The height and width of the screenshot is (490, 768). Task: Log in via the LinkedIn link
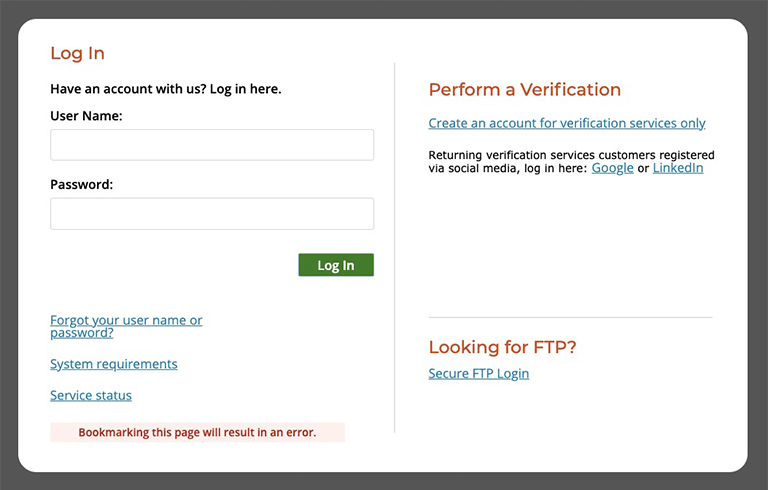[x=678, y=168]
